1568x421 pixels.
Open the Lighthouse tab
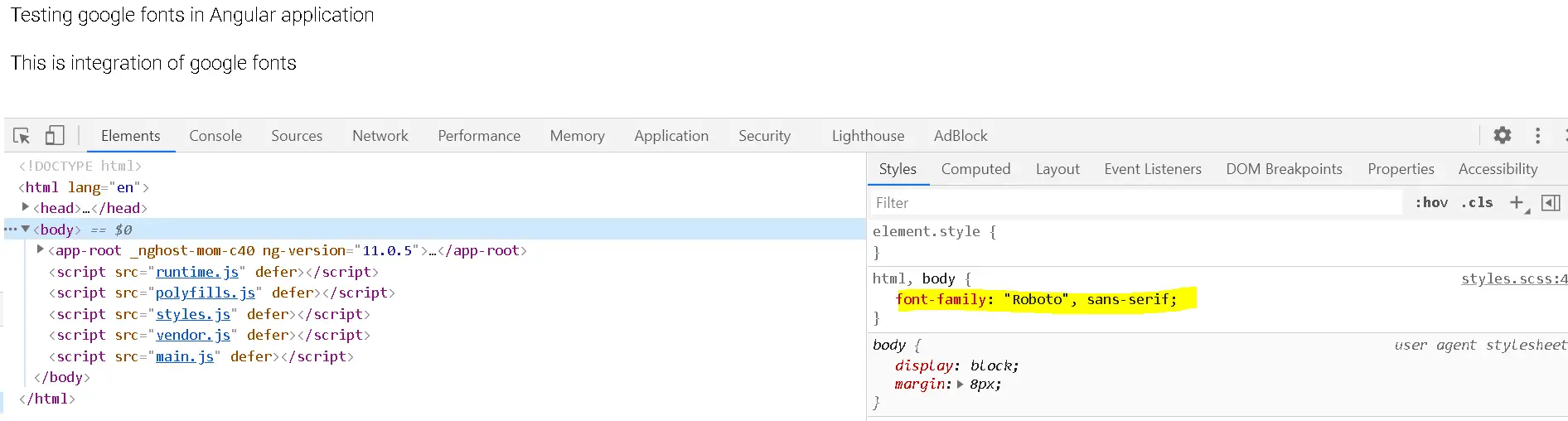click(868, 136)
